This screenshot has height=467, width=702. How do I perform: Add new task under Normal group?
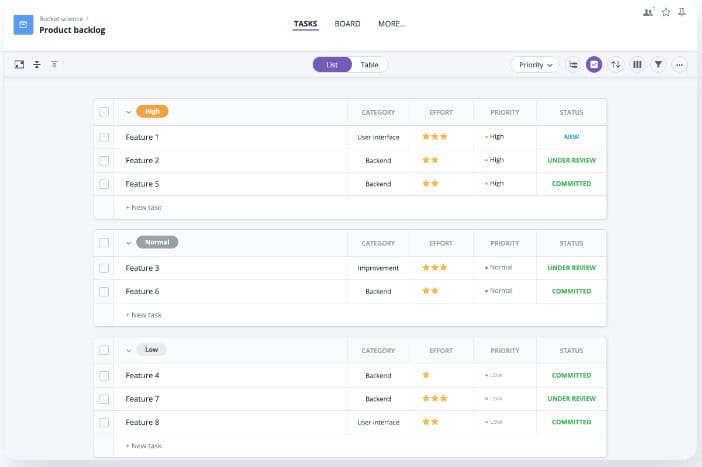point(144,315)
